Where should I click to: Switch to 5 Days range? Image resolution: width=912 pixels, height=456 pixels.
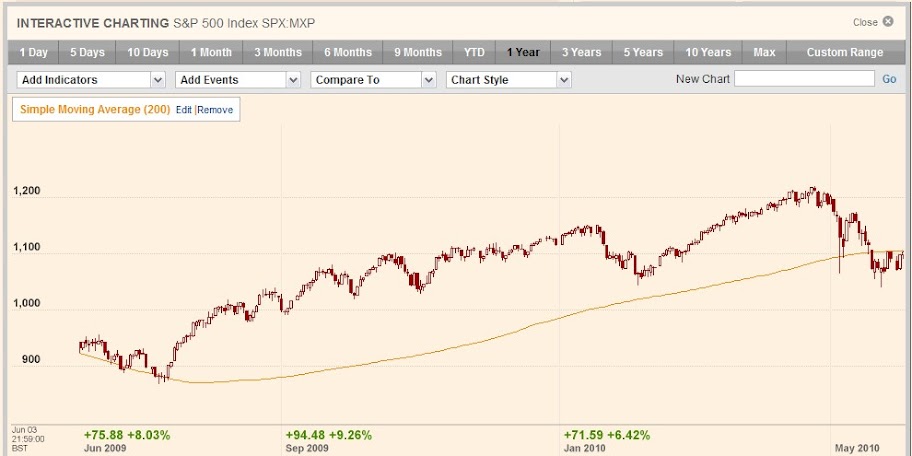[x=87, y=52]
